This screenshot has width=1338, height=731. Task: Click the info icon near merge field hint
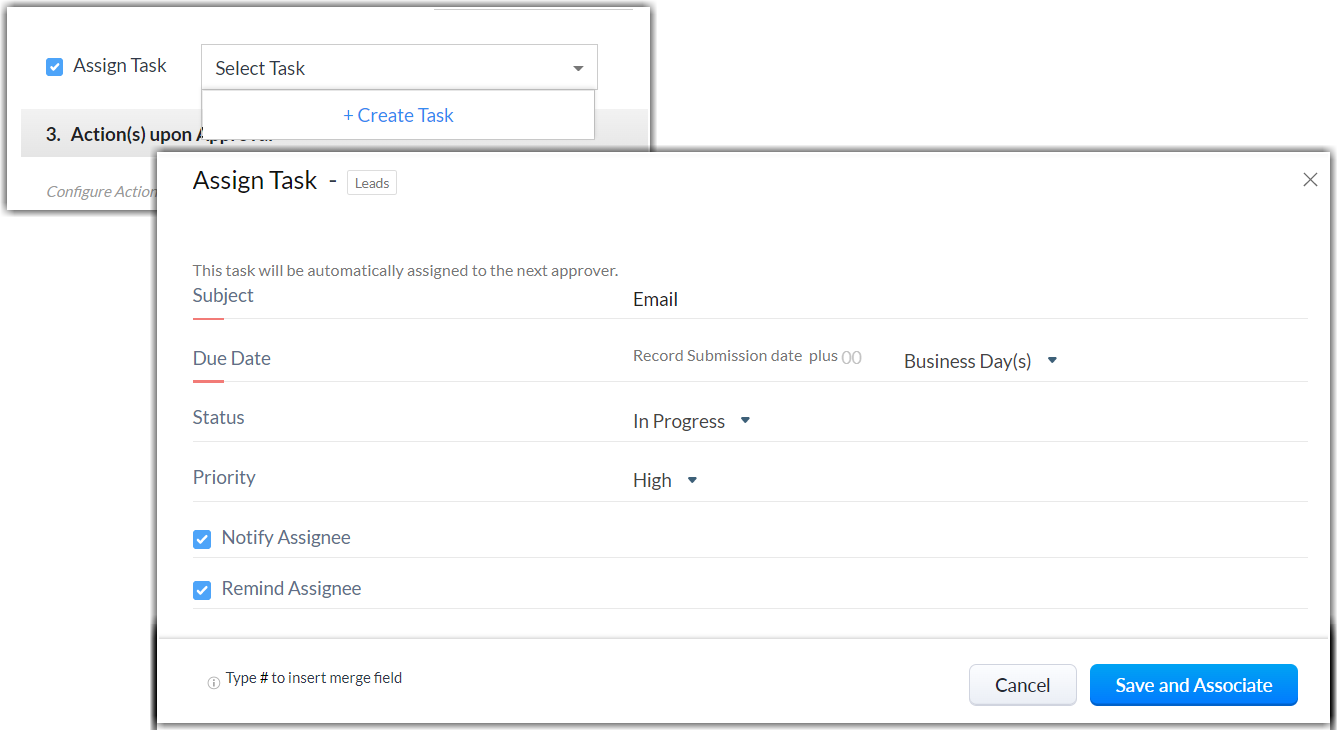213,684
